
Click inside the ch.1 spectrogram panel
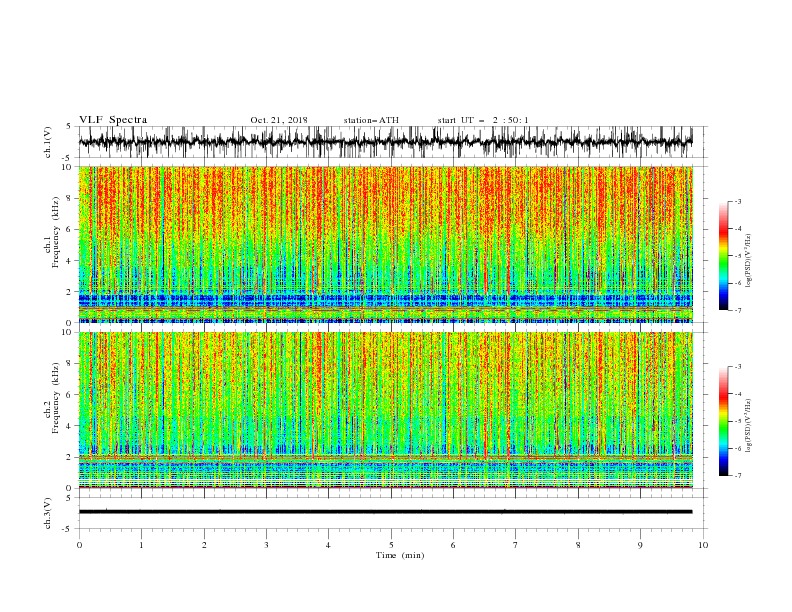(x=386, y=244)
